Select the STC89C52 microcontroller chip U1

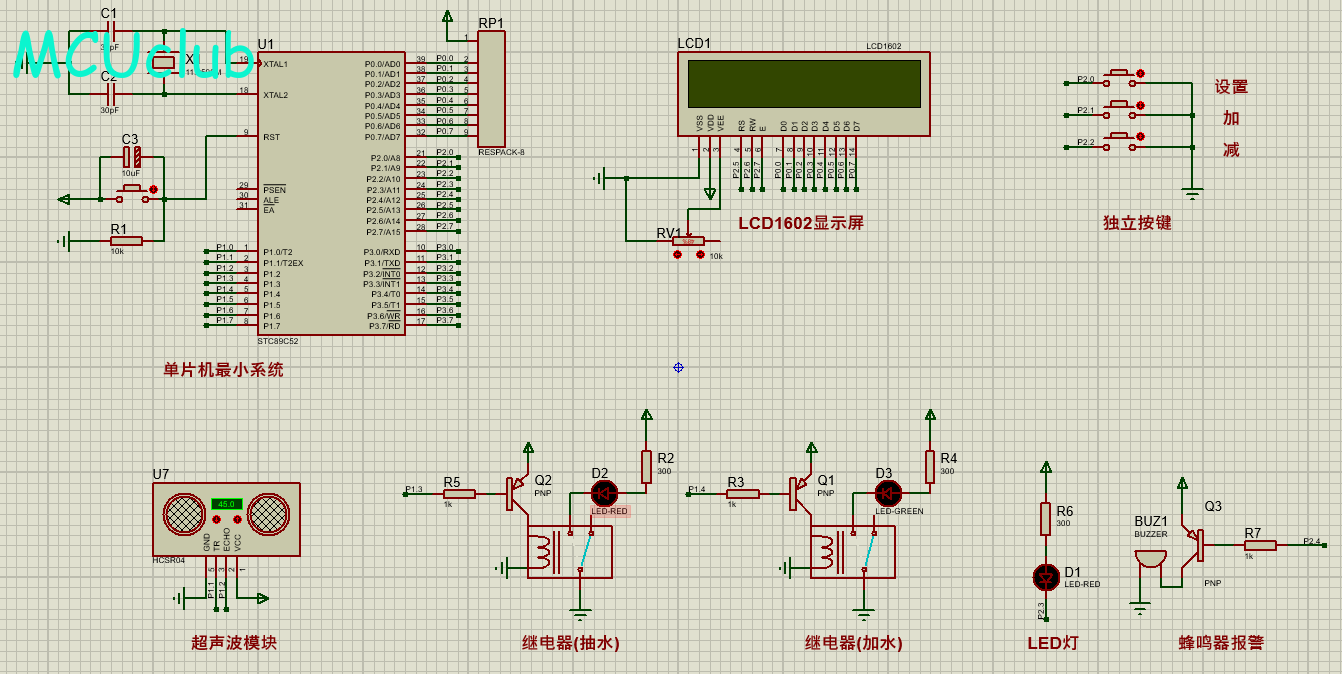(330, 192)
